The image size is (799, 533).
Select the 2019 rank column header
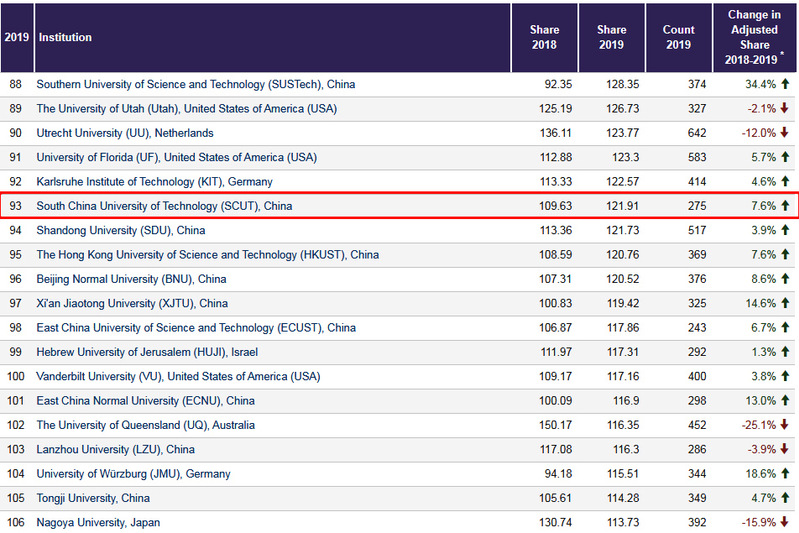16,38
